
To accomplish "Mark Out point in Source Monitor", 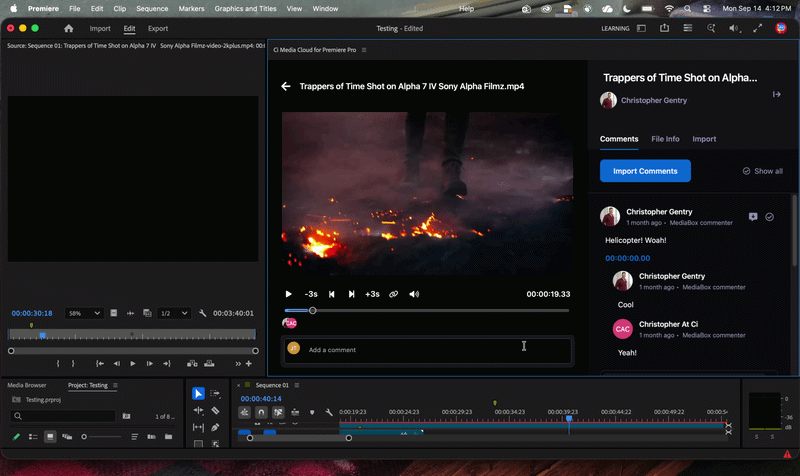I will tap(73, 364).
